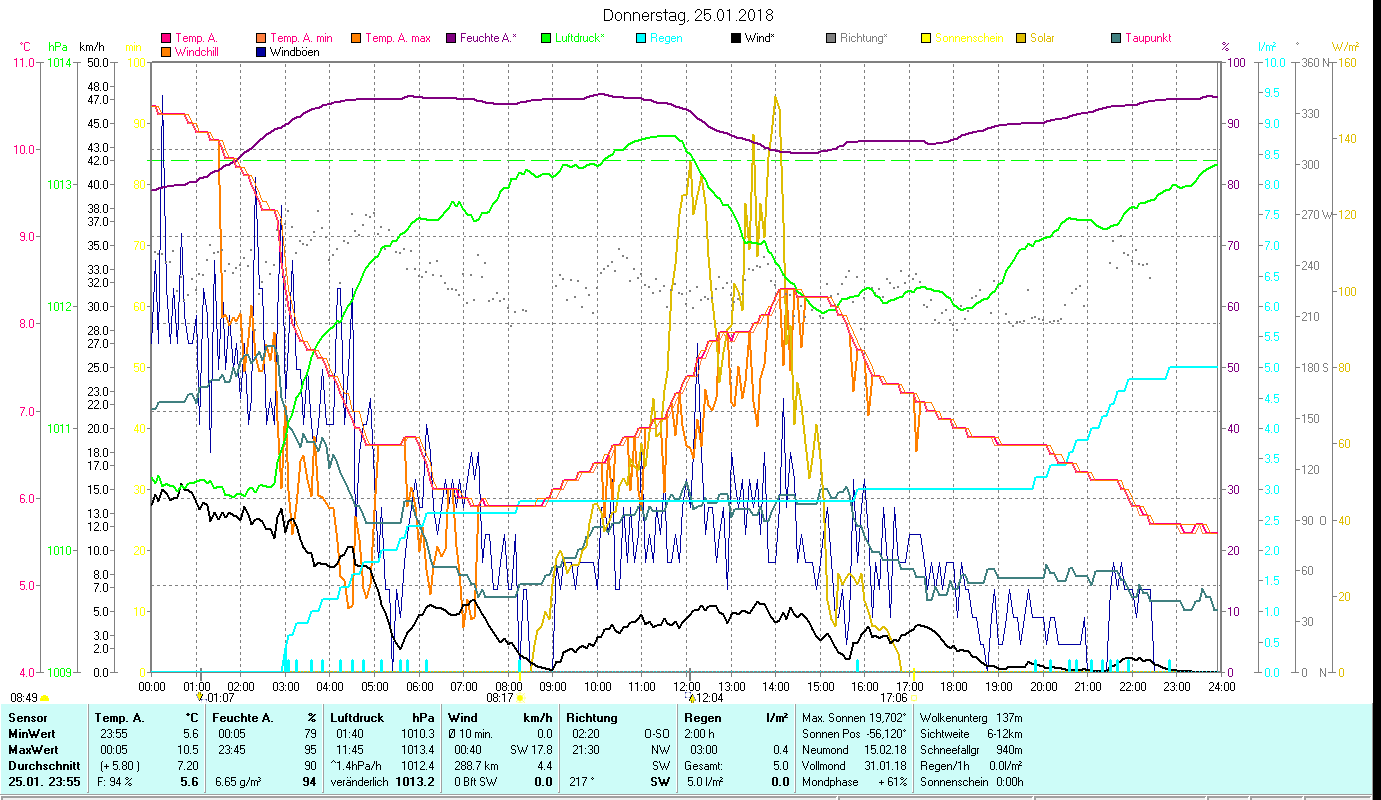1381x800 pixels.
Task: Click the purple Feuchte A. legend swatch
Action: click(450, 39)
